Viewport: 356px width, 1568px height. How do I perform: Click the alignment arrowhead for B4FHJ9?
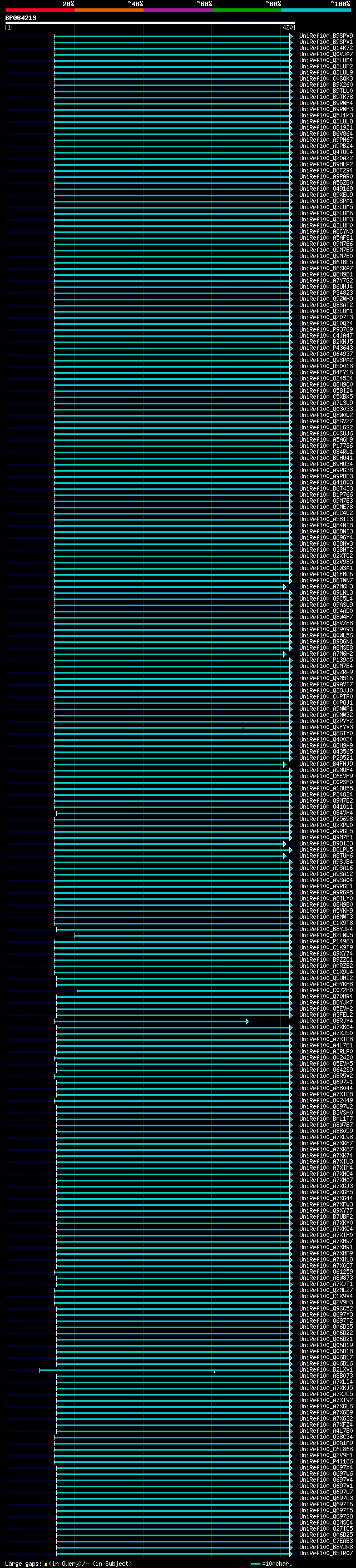click(284, 764)
